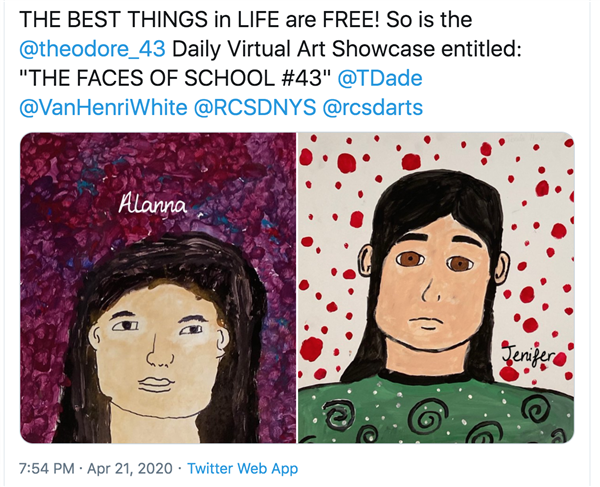Open the Alanna portrait image with purple background
600x487 pixels.
click(158, 288)
